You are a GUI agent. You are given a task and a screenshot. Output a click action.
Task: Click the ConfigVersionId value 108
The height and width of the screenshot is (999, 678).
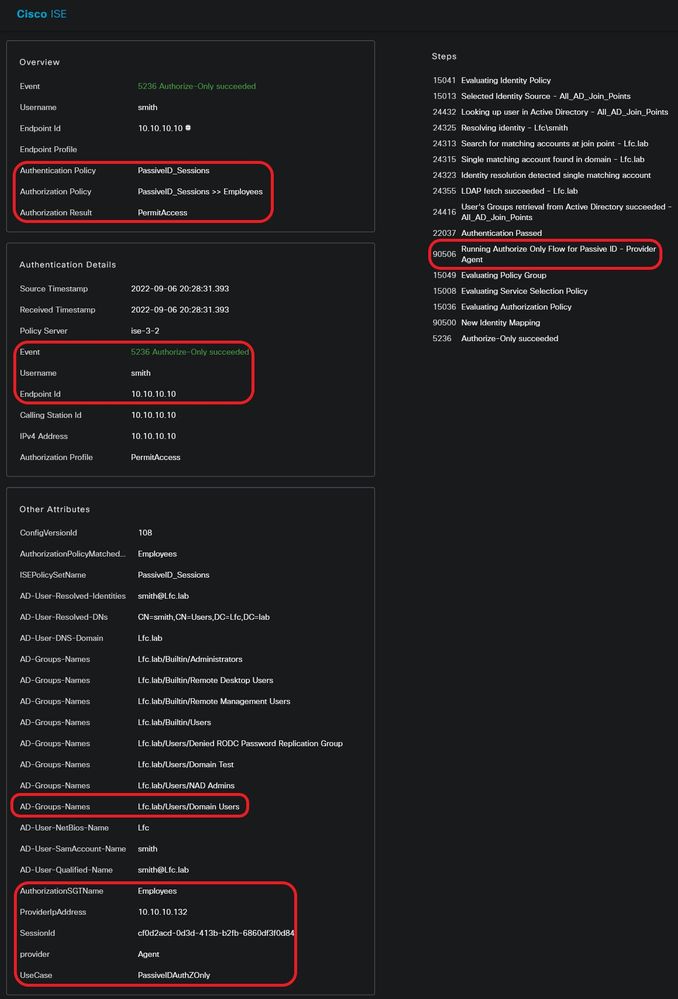pos(145,533)
